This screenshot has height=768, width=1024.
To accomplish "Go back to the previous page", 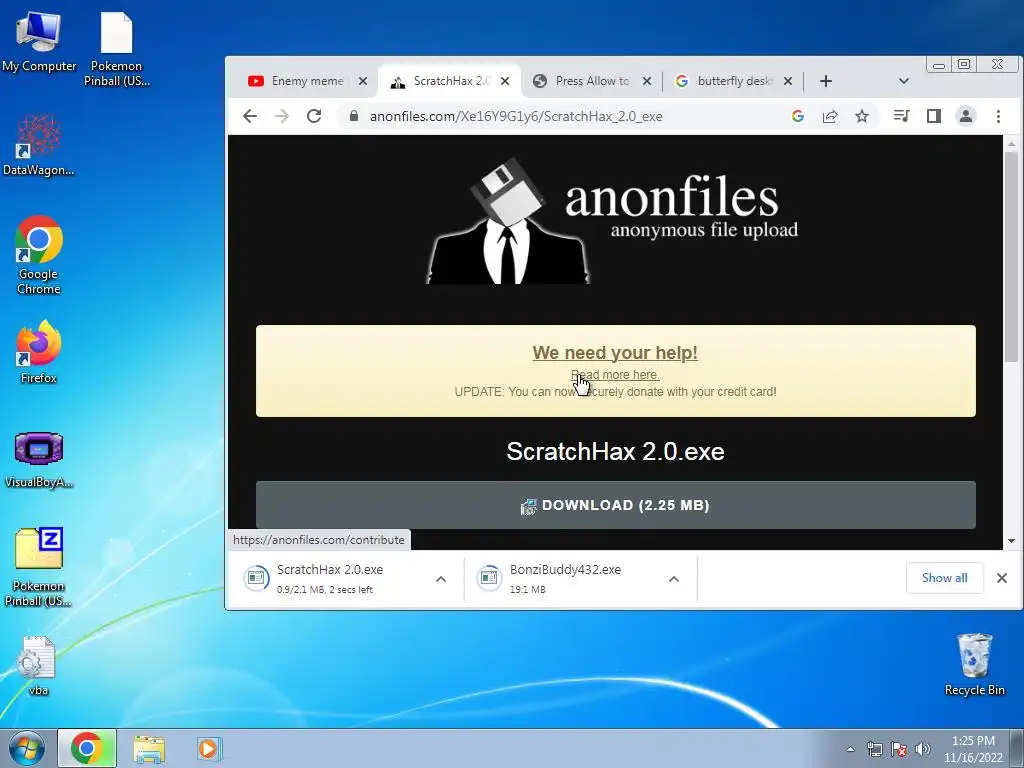I will (249, 116).
